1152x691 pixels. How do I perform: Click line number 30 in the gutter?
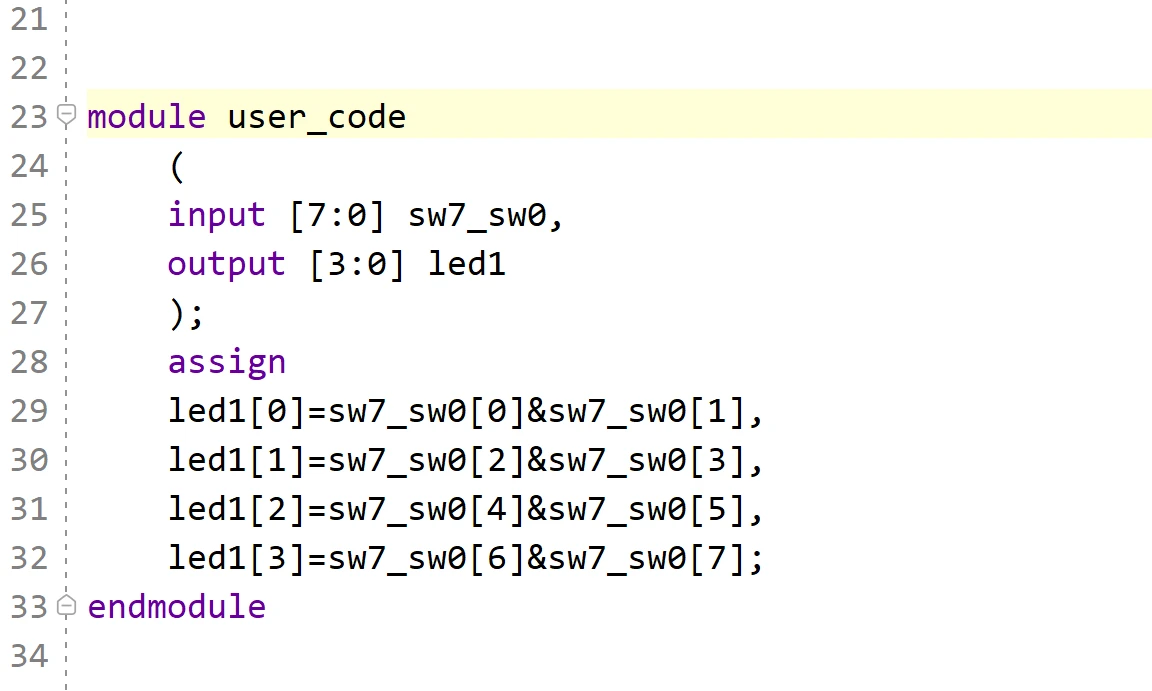pyautogui.click(x=29, y=460)
